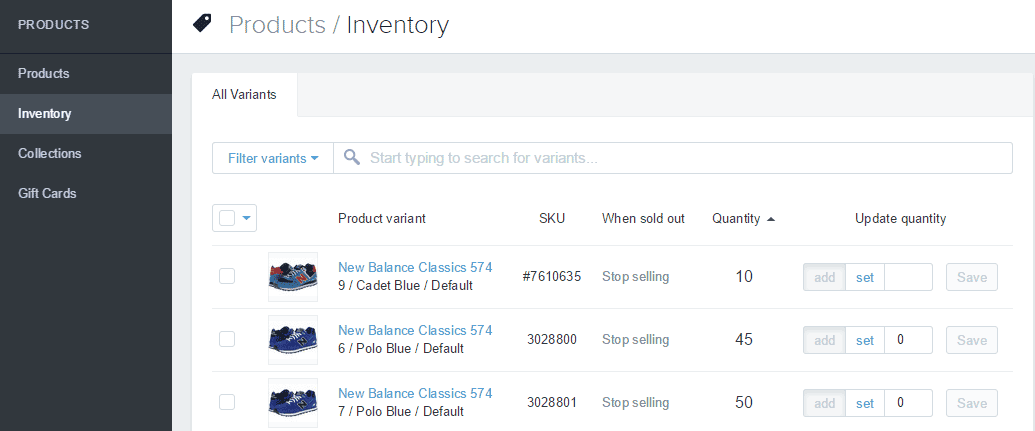Click the quantity value 10
This screenshot has height=431, width=1035.
coord(744,277)
